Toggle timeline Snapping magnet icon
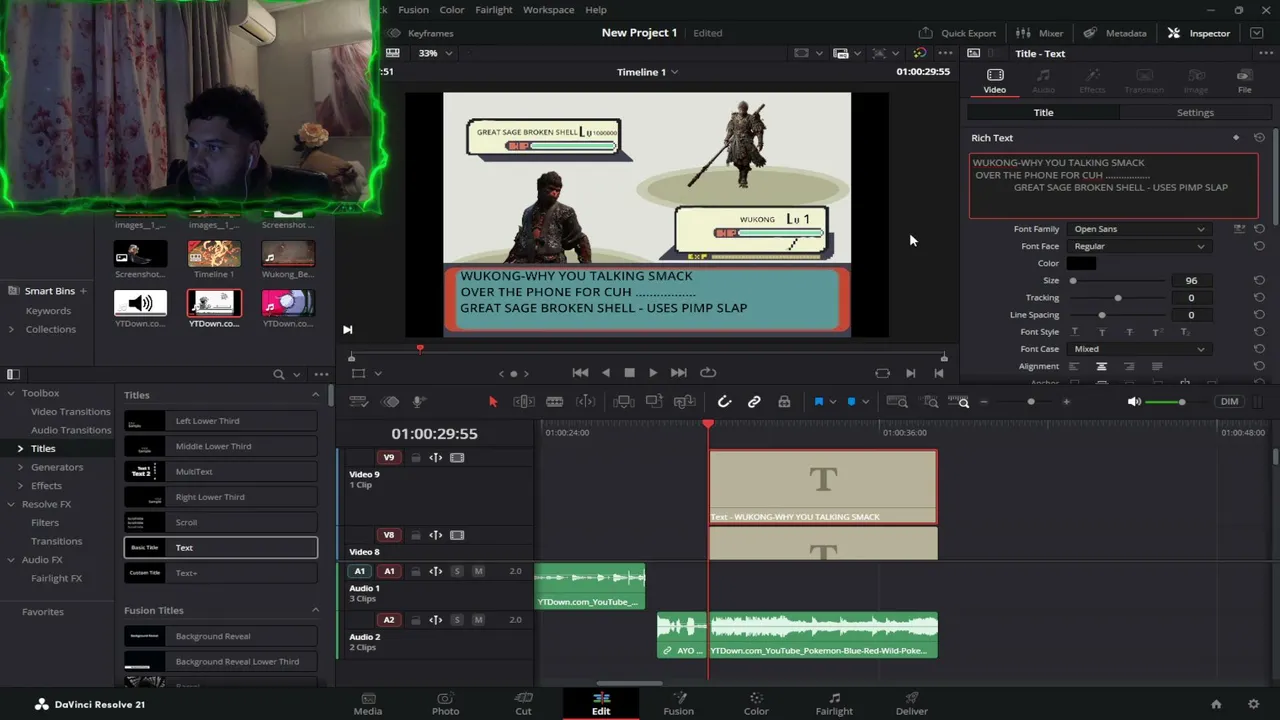Image resolution: width=1280 pixels, height=720 pixels. point(724,402)
